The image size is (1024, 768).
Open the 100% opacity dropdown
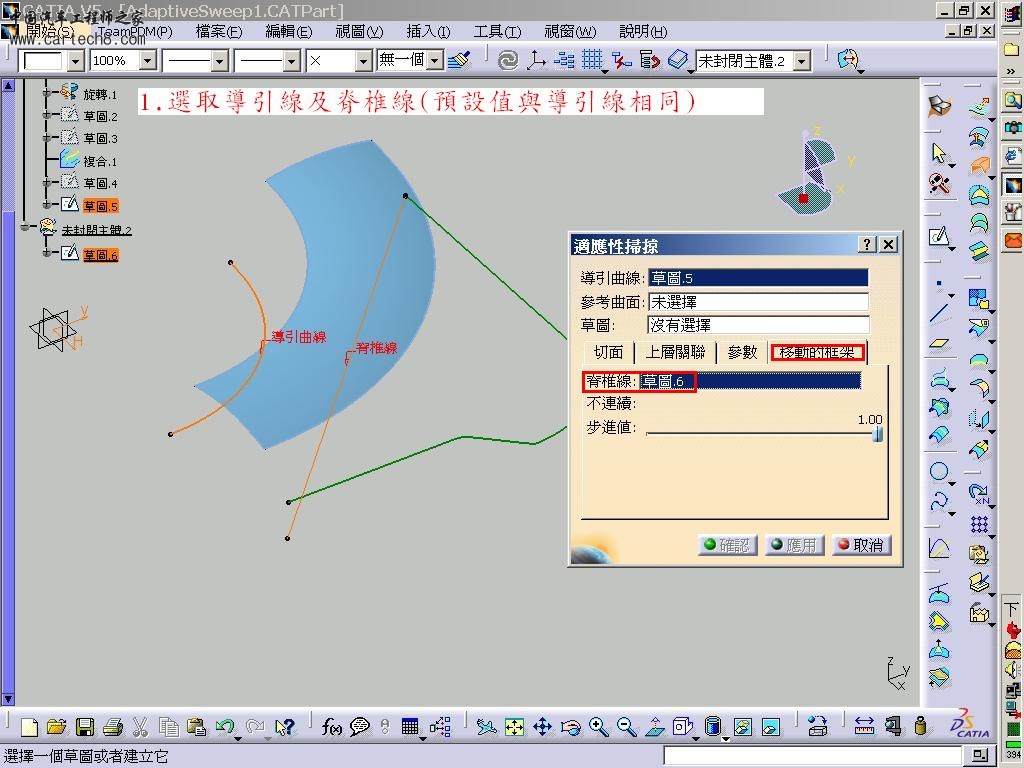148,61
